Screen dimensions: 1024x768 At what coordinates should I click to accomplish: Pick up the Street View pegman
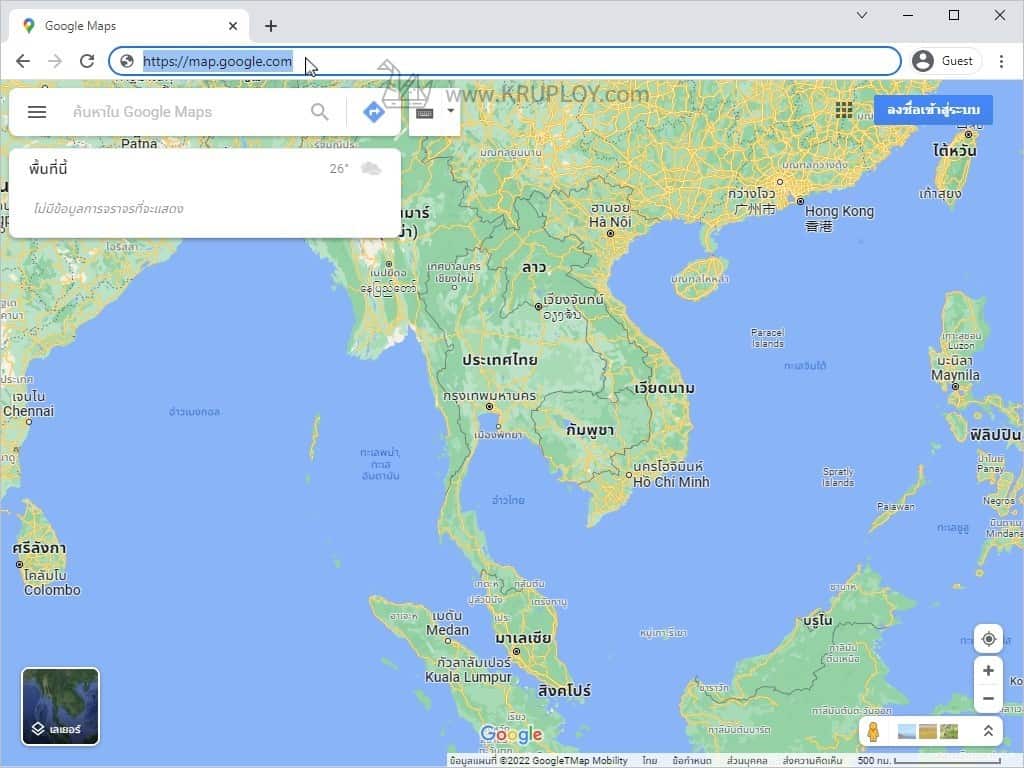[873, 731]
